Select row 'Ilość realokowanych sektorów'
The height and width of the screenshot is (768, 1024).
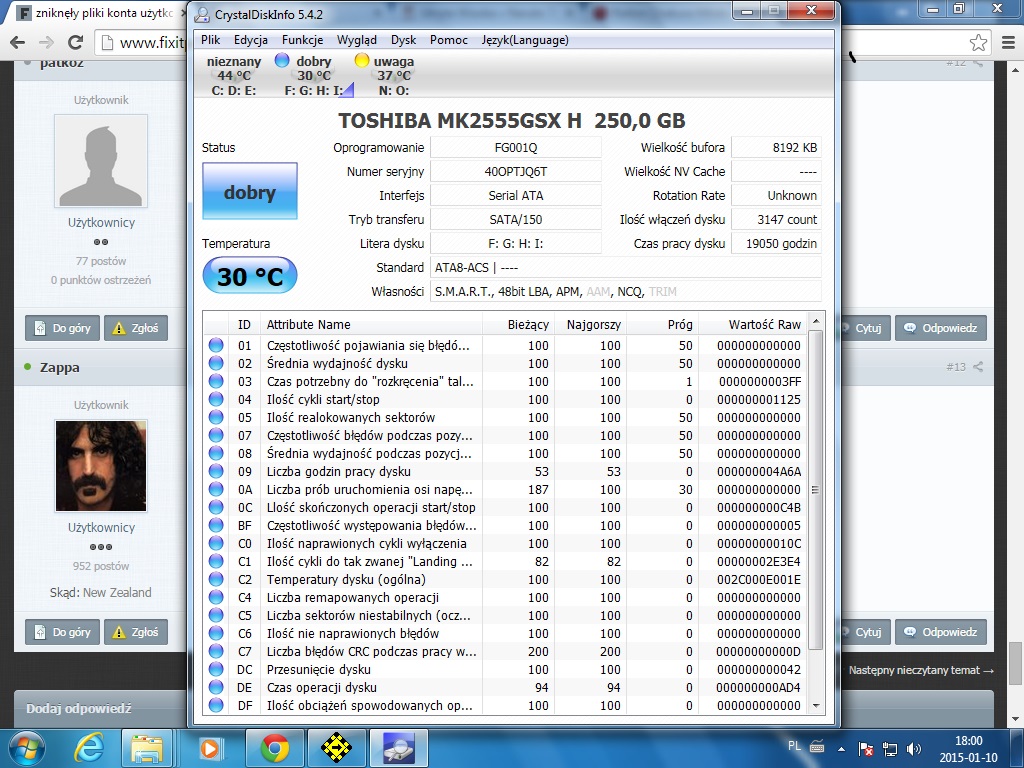[505, 417]
